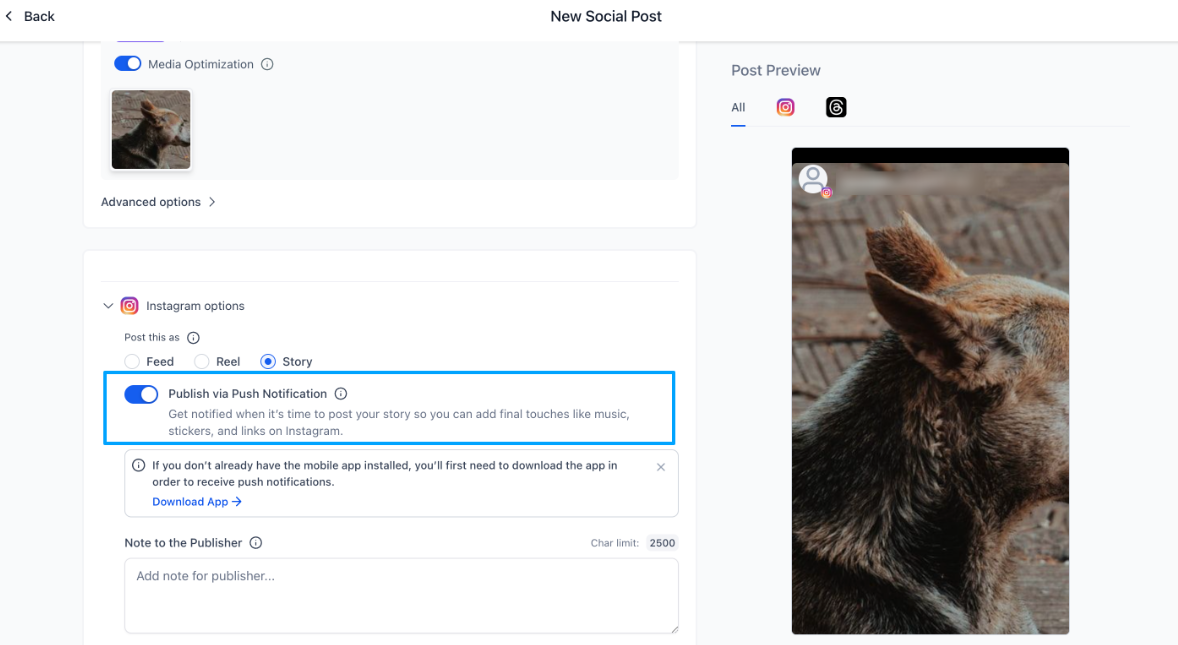Choose the Story radio option
This screenshot has height=645, width=1178.
coord(268,362)
